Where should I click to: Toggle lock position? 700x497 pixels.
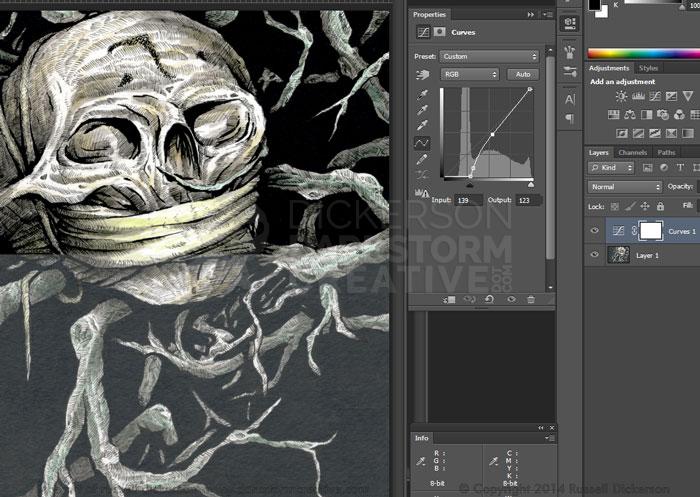click(645, 206)
